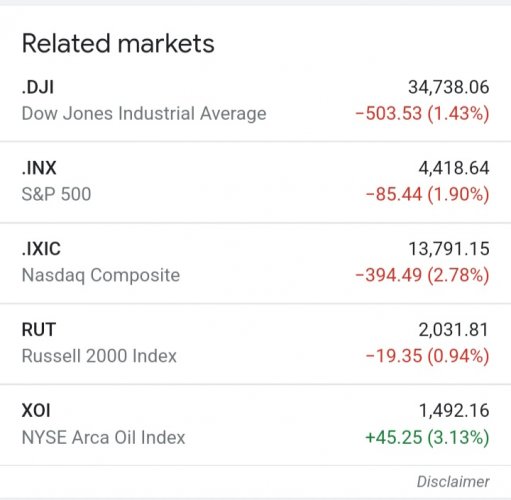
Task: Select the 2,031.81 Russell price
Action: click(x=454, y=330)
